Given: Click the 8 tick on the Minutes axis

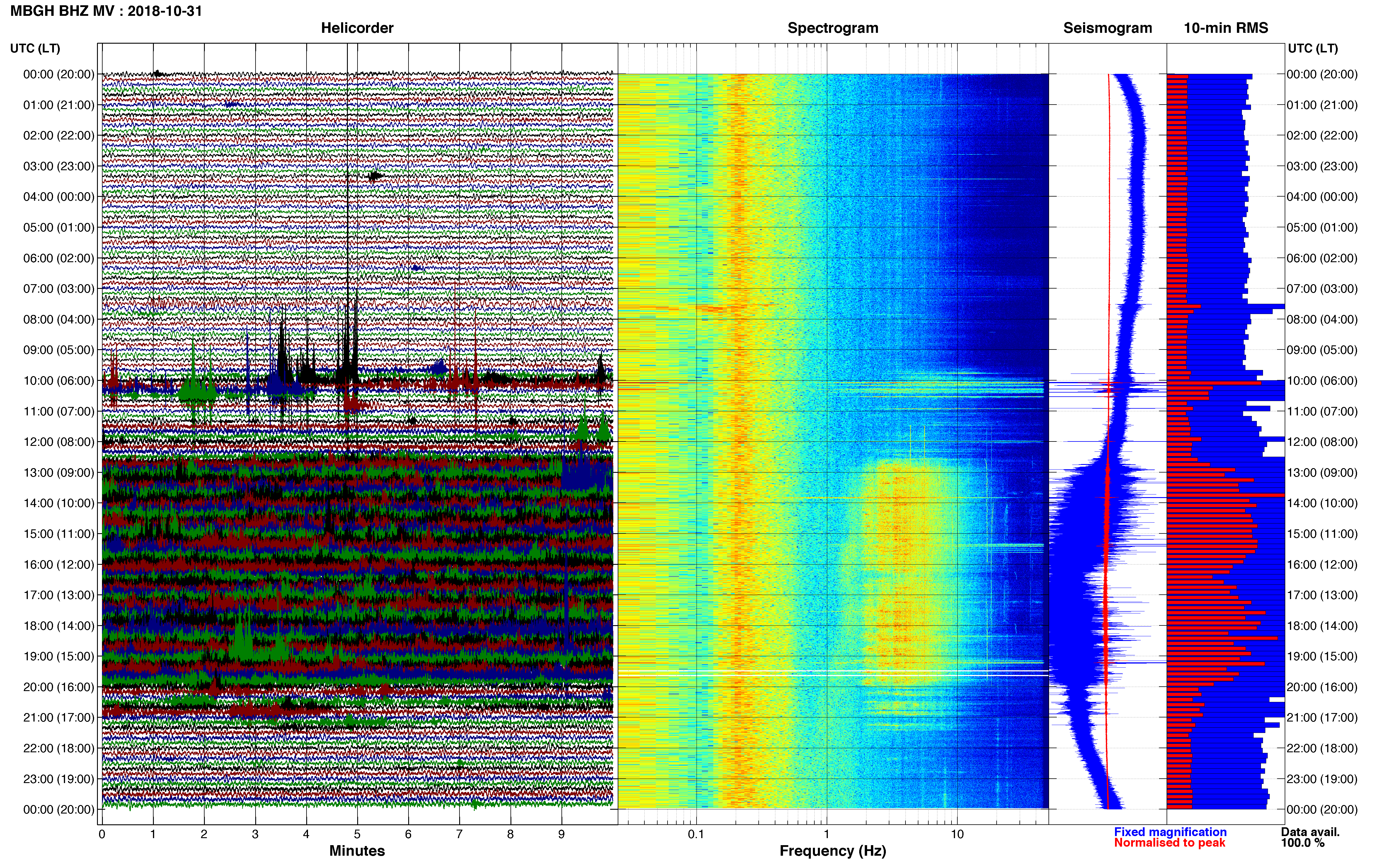Looking at the screenshot, I should point(510,834).
